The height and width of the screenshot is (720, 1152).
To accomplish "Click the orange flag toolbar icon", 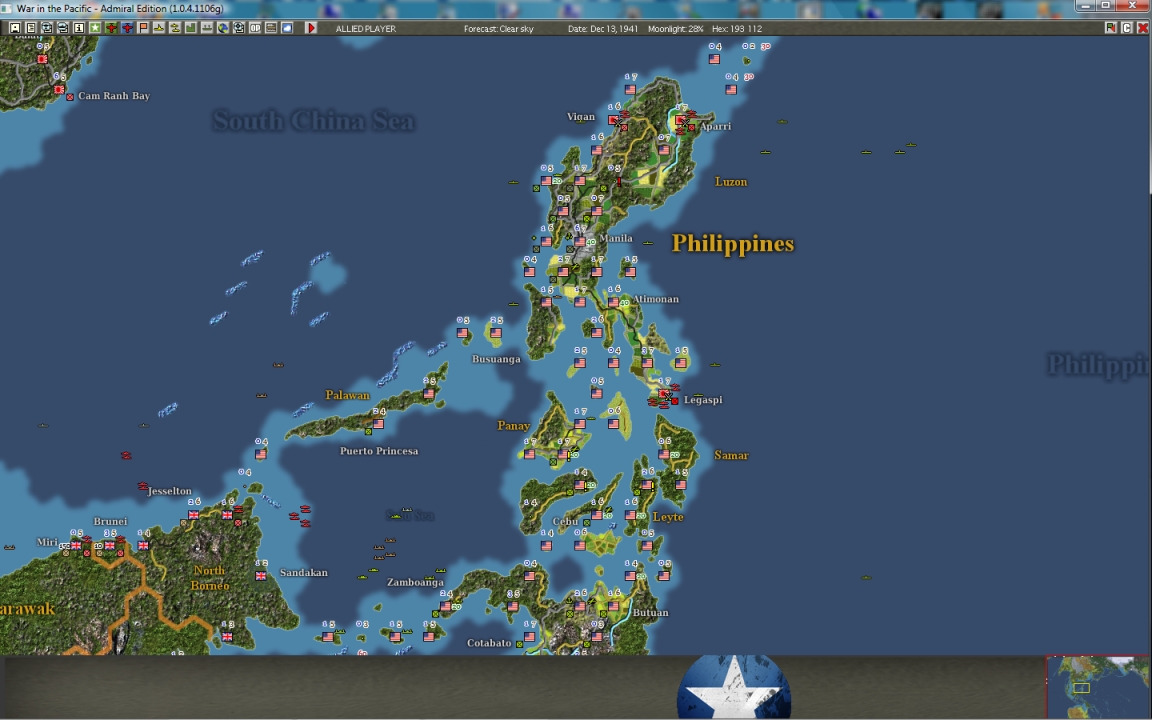I will tap(143, 28).
